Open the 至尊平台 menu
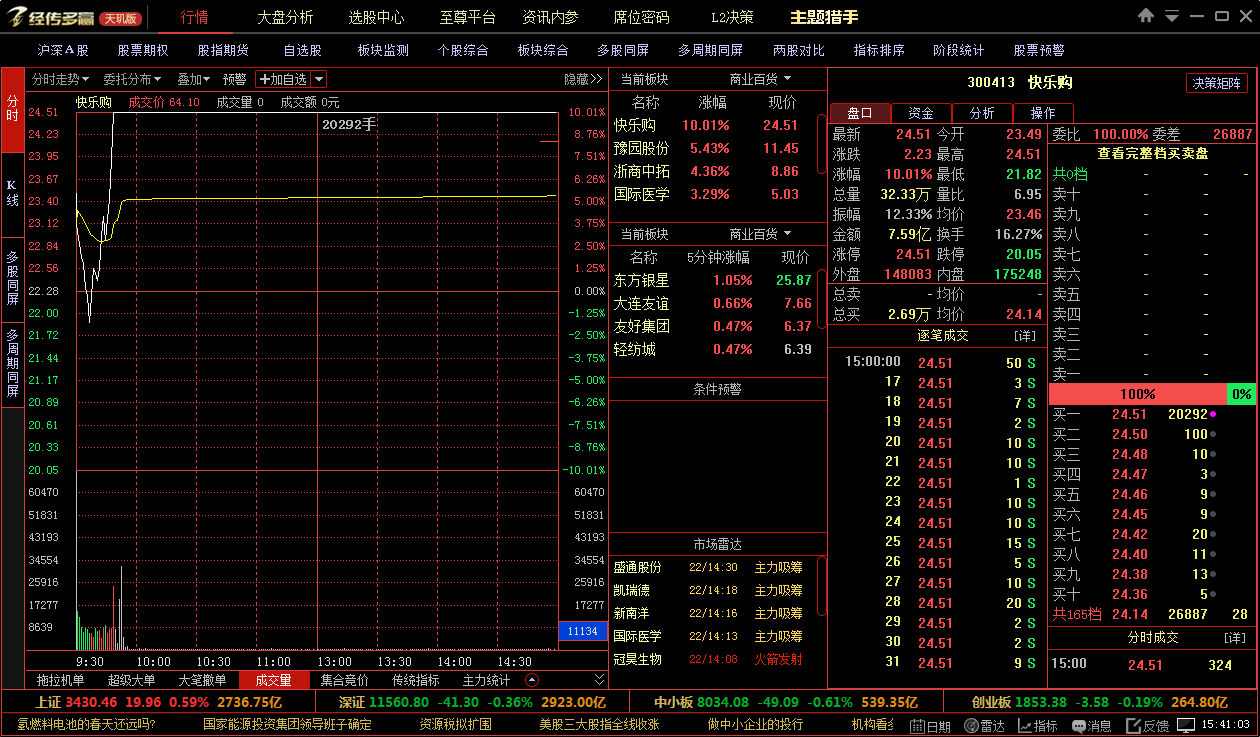This screenshot has height=737, width=1260. [468, 17]
